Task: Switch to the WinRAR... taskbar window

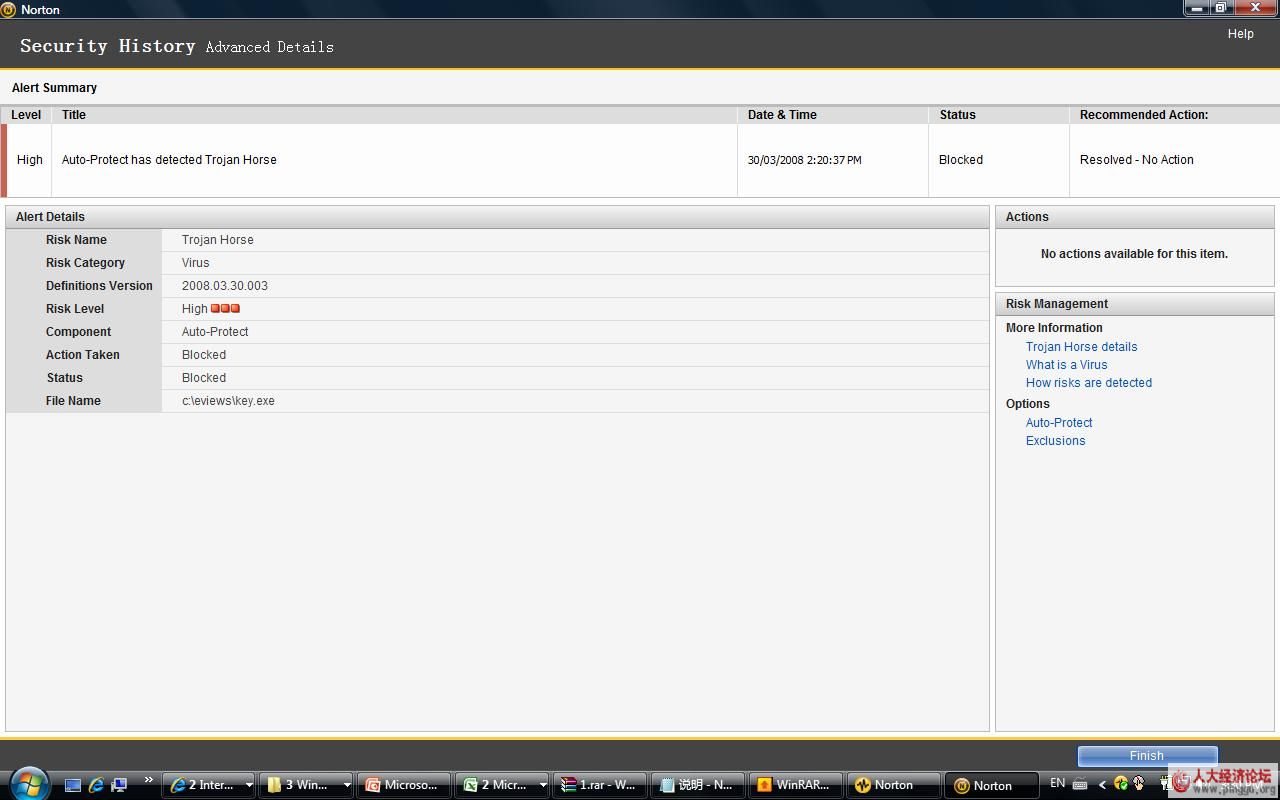Action: pos(796,785)
